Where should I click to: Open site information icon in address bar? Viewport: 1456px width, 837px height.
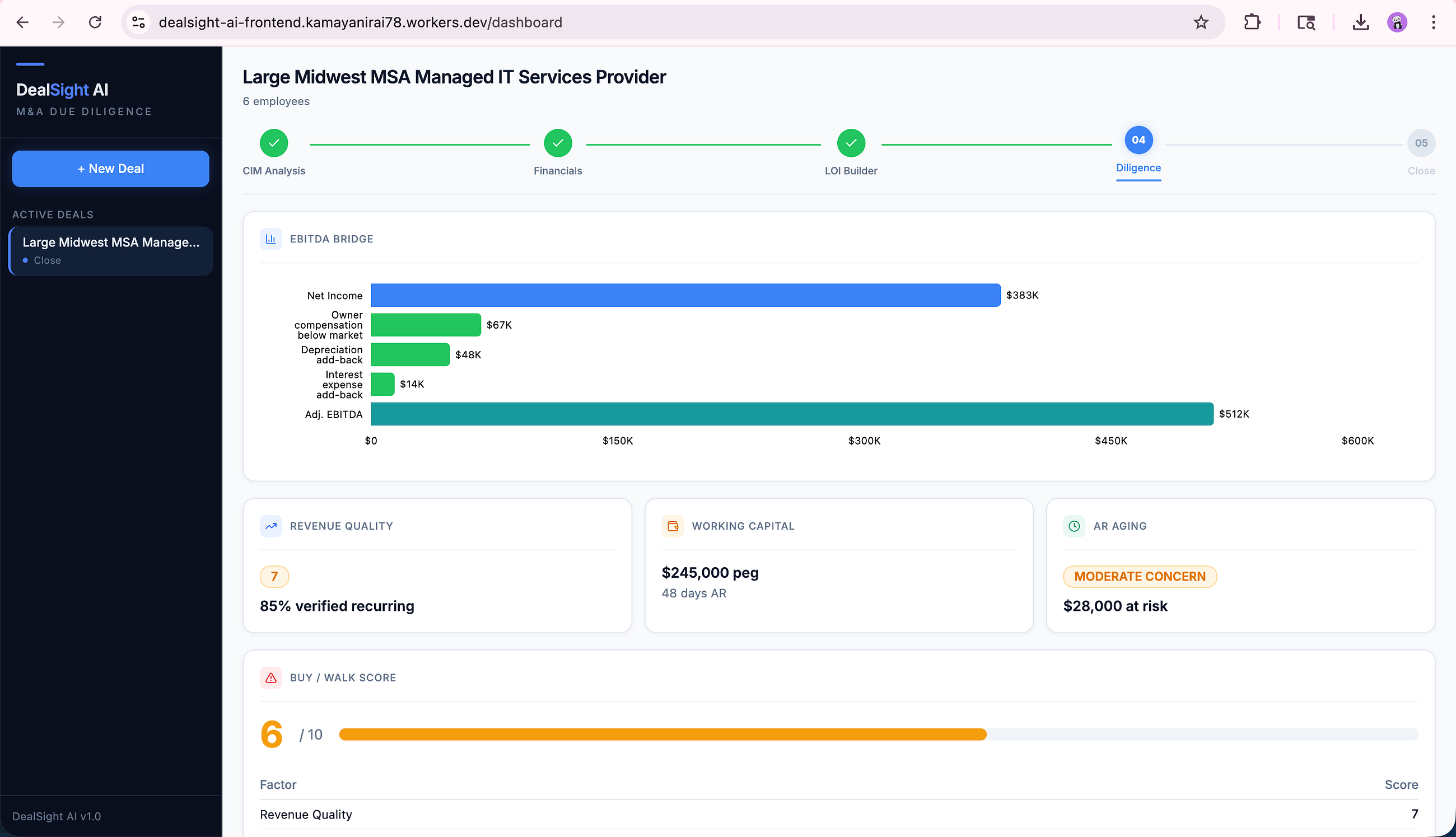point(138,22)
